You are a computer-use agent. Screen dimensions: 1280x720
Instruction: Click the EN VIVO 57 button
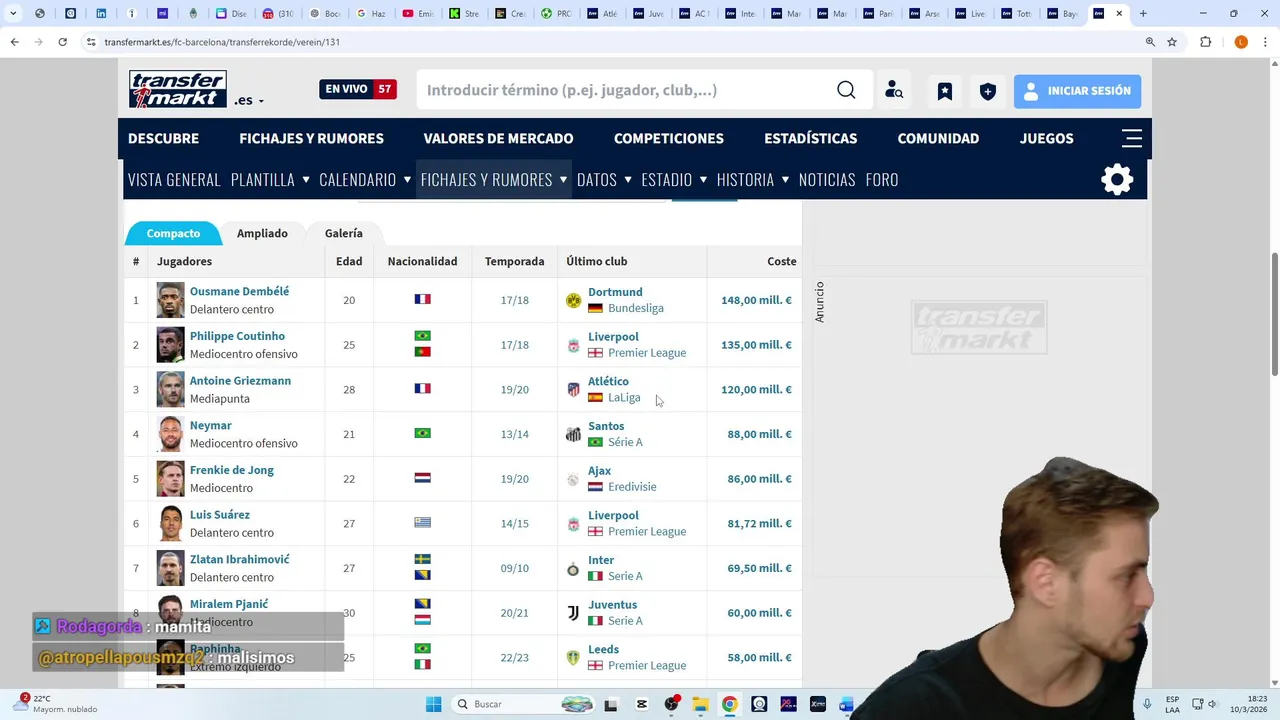pos(358,89)
